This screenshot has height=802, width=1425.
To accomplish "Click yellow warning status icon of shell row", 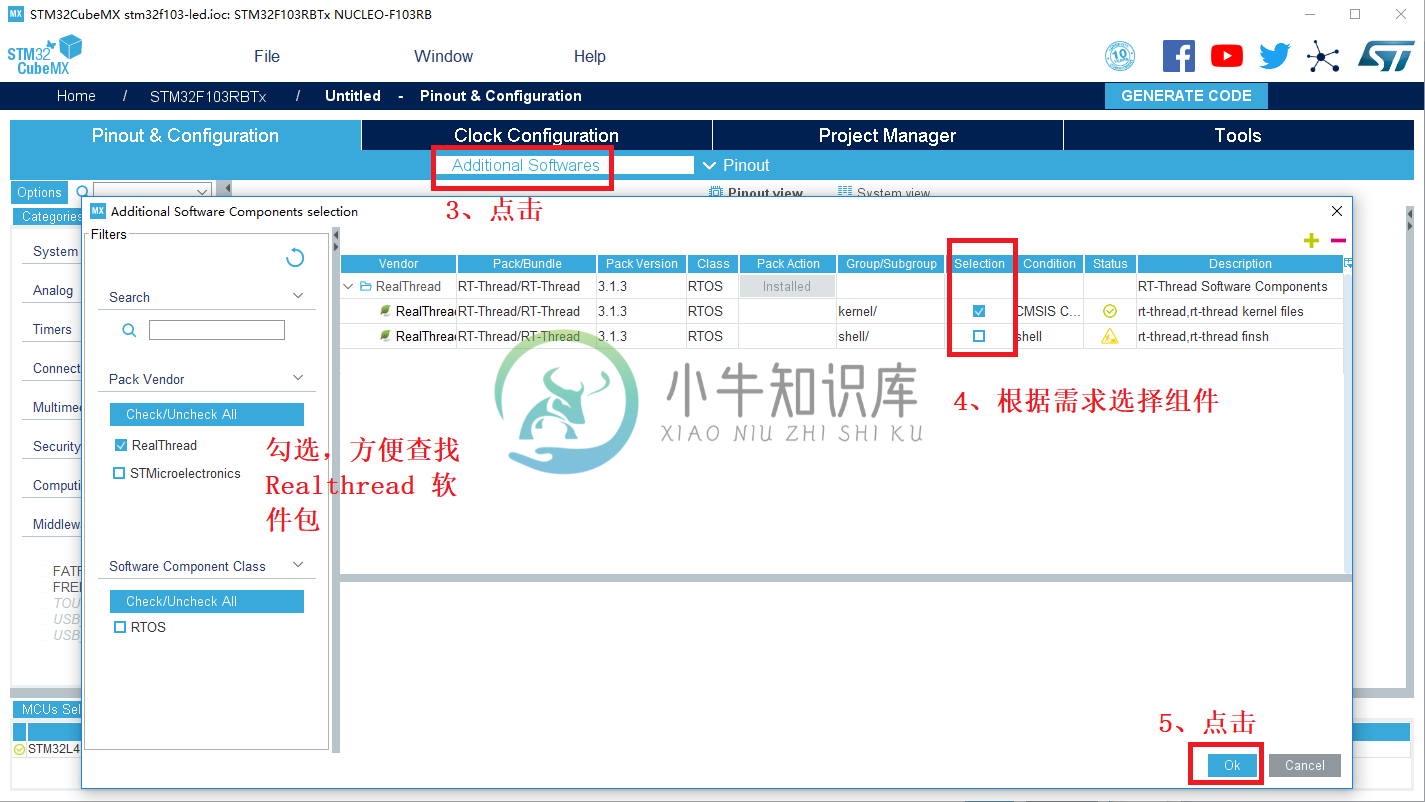I will [x=1110, y=336].
